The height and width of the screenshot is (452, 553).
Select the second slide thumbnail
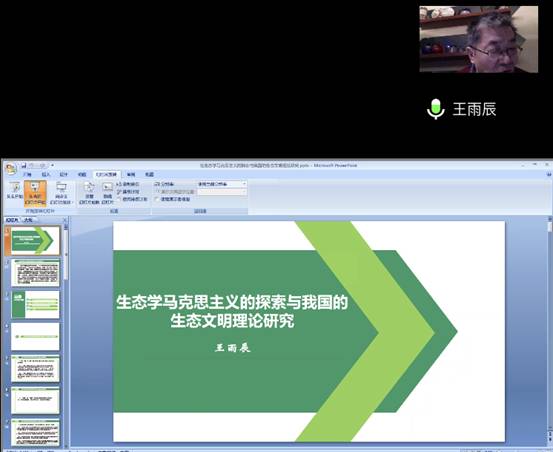(x=35, y=273)
